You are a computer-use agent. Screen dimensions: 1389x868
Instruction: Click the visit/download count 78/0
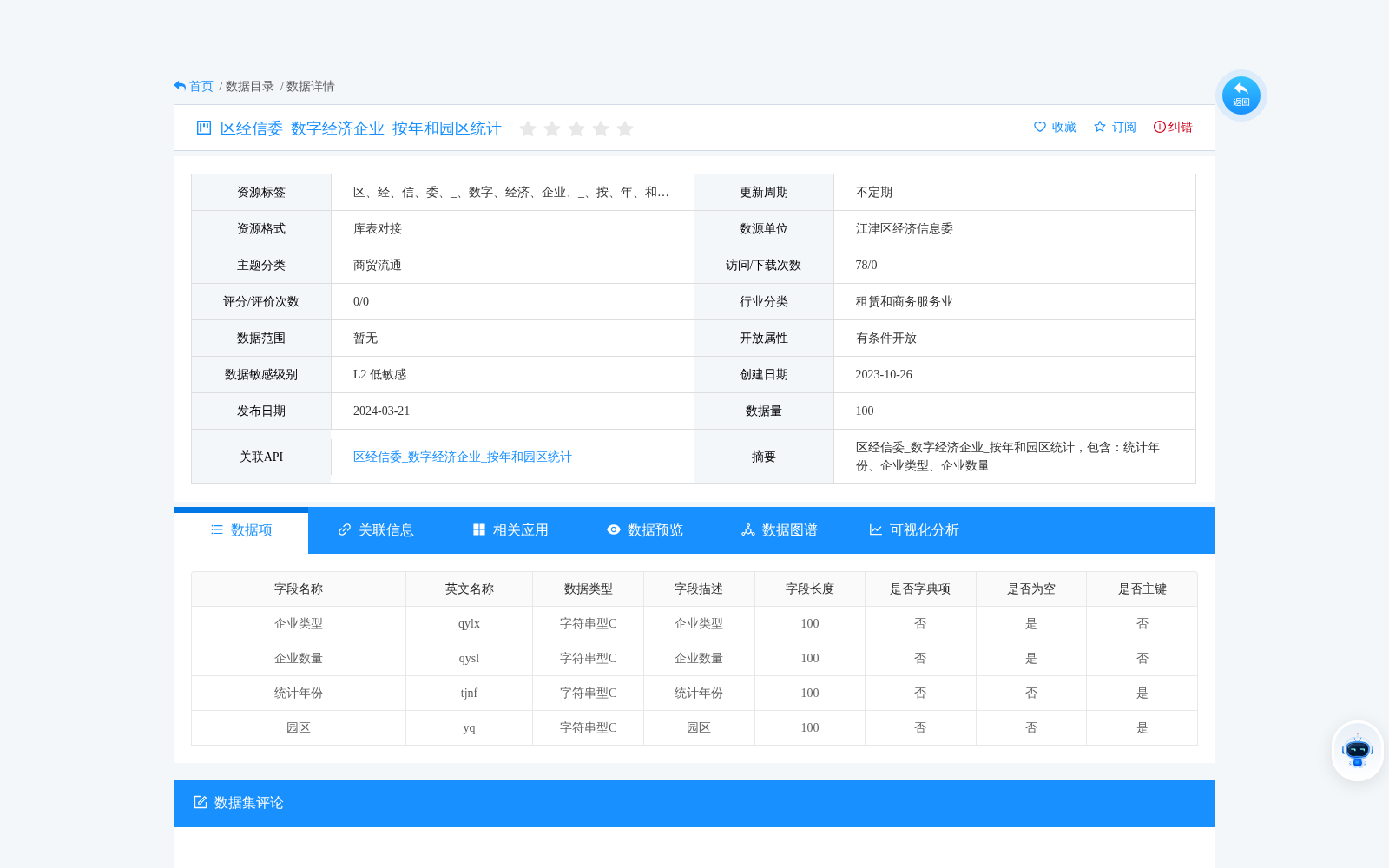[x=866, y=265]
